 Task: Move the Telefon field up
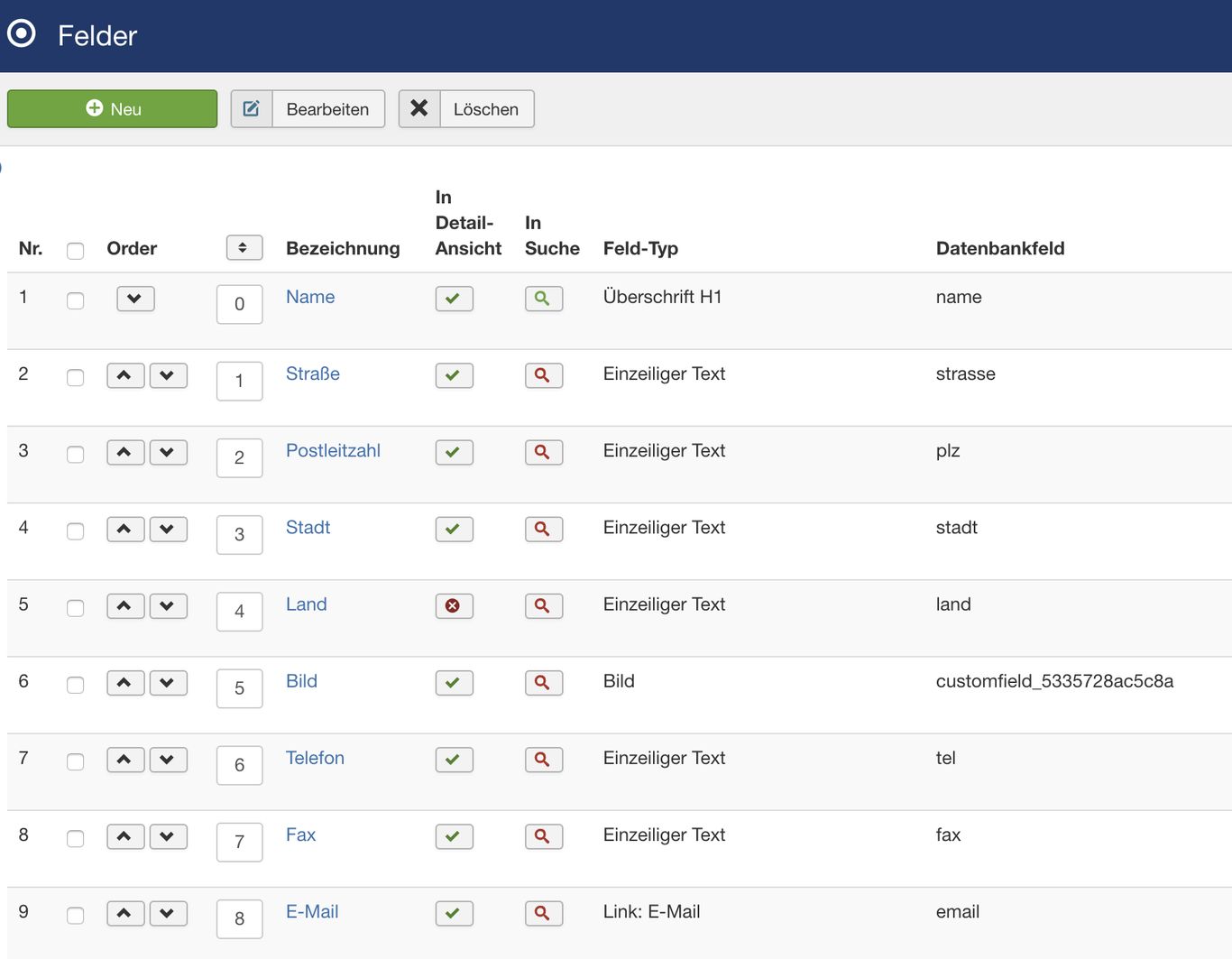125,760
